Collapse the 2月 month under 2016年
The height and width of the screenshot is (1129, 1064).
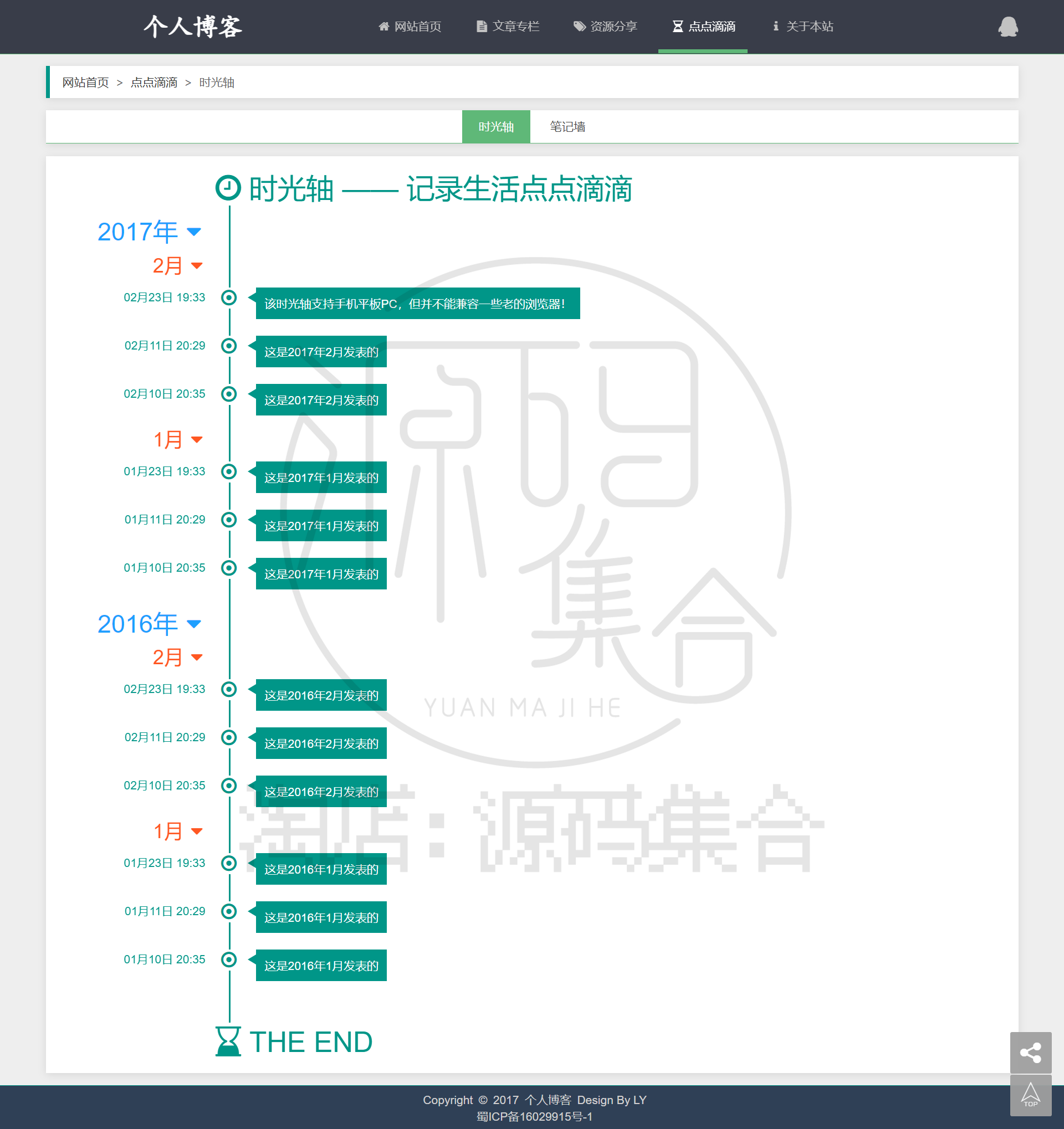click(177, 658)
